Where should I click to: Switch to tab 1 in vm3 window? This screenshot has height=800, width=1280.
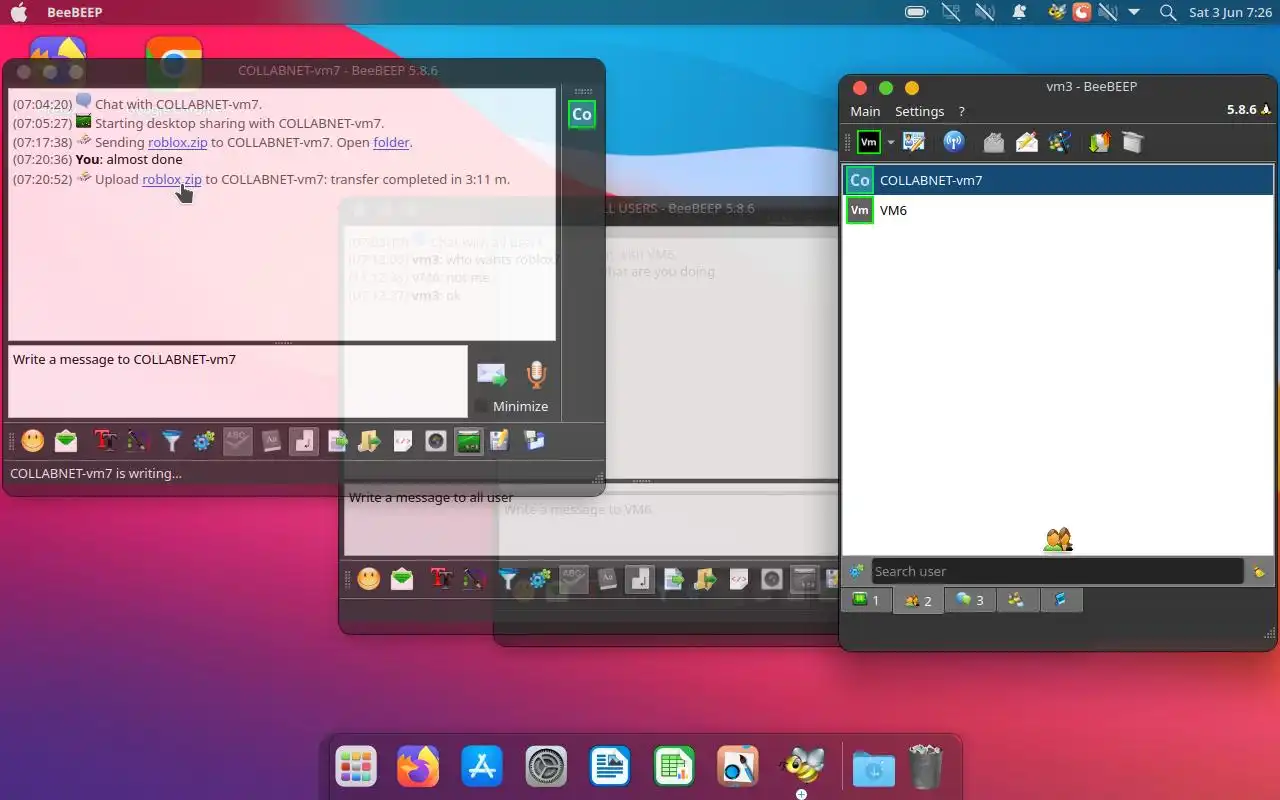[x=866, y=600]
